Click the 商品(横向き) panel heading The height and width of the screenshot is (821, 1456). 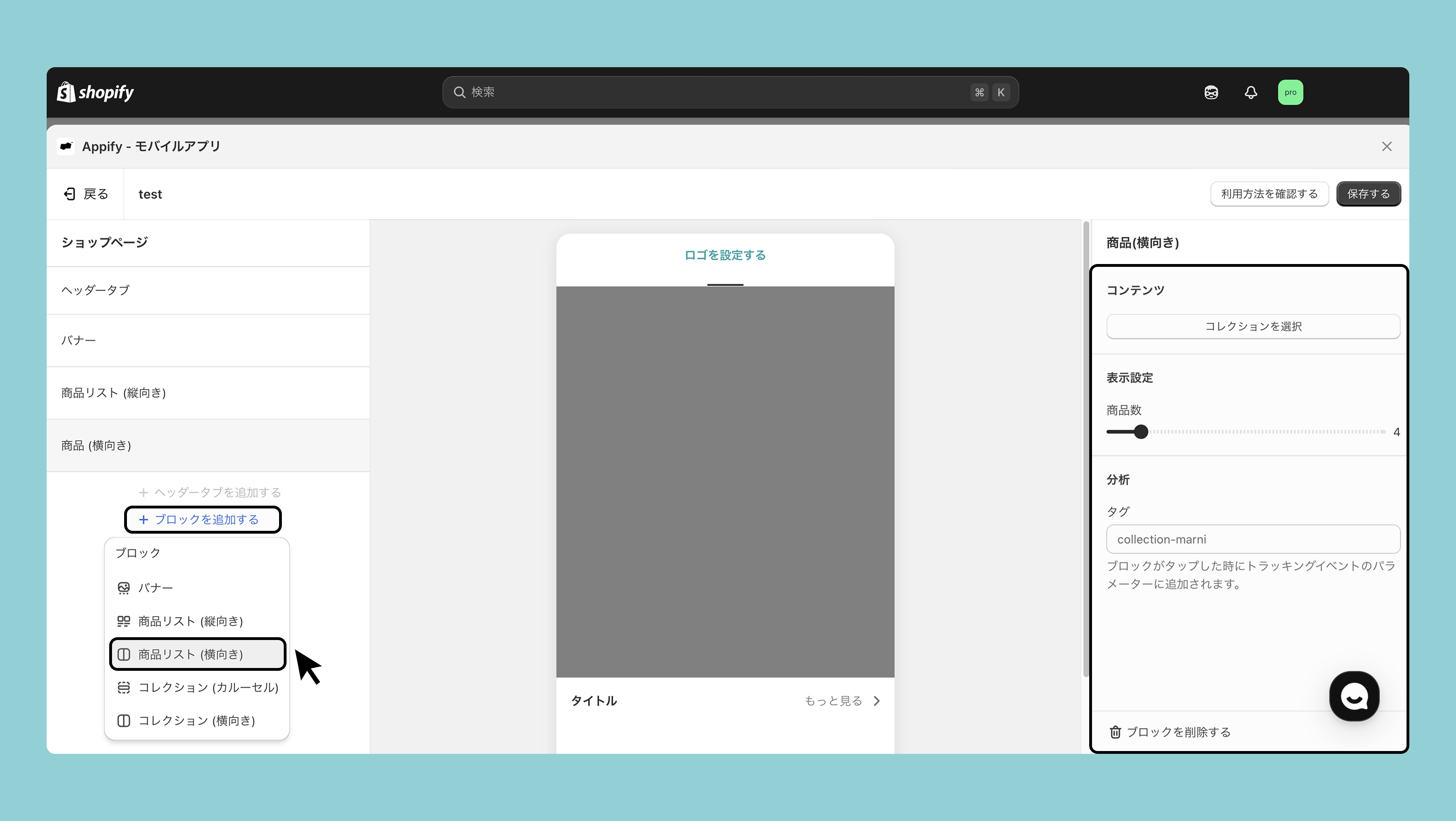click(1143, 243)
